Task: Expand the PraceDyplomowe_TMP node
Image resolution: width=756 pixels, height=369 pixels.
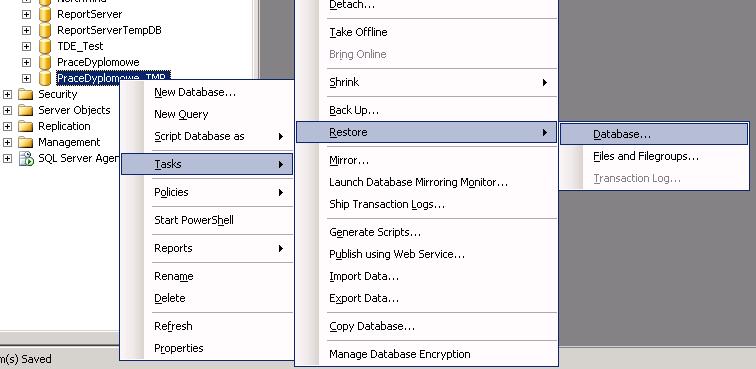Action: (26, 78)
